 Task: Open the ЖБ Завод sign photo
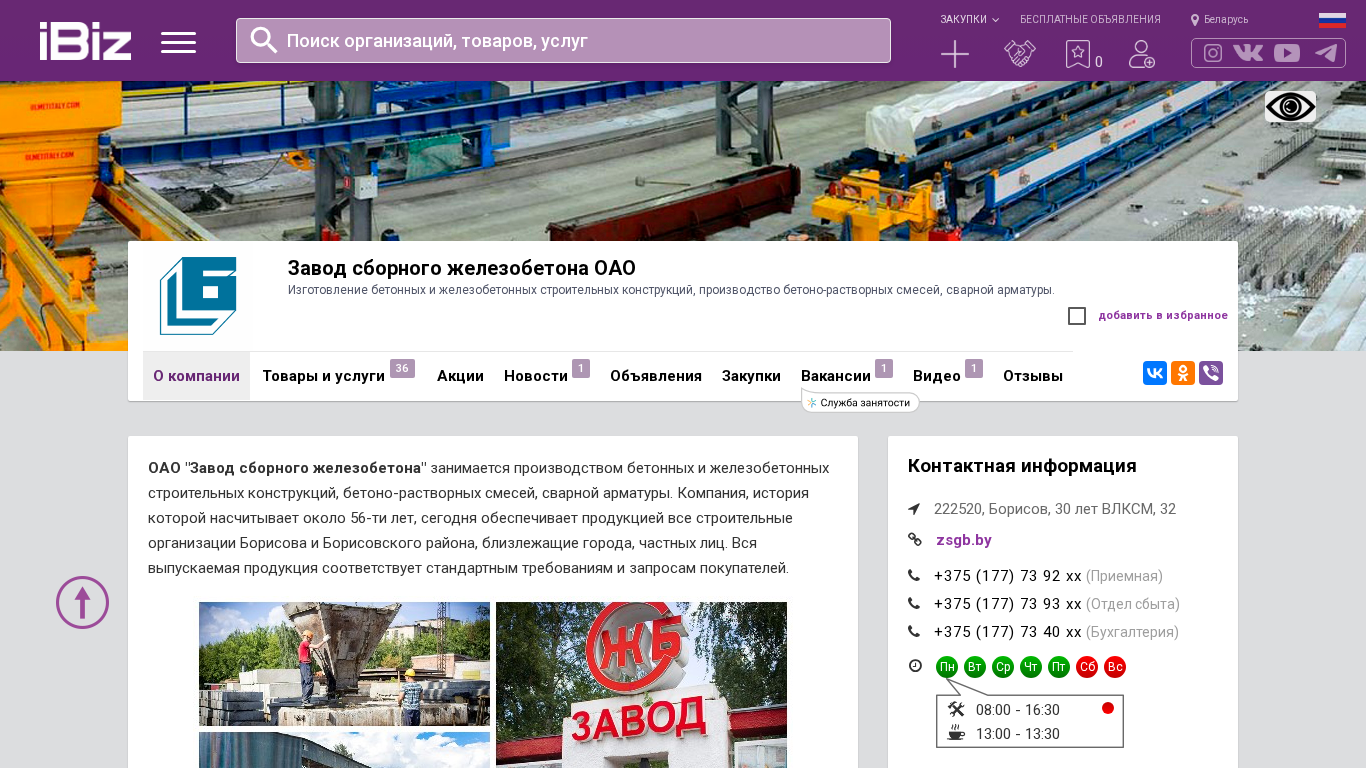641,685
